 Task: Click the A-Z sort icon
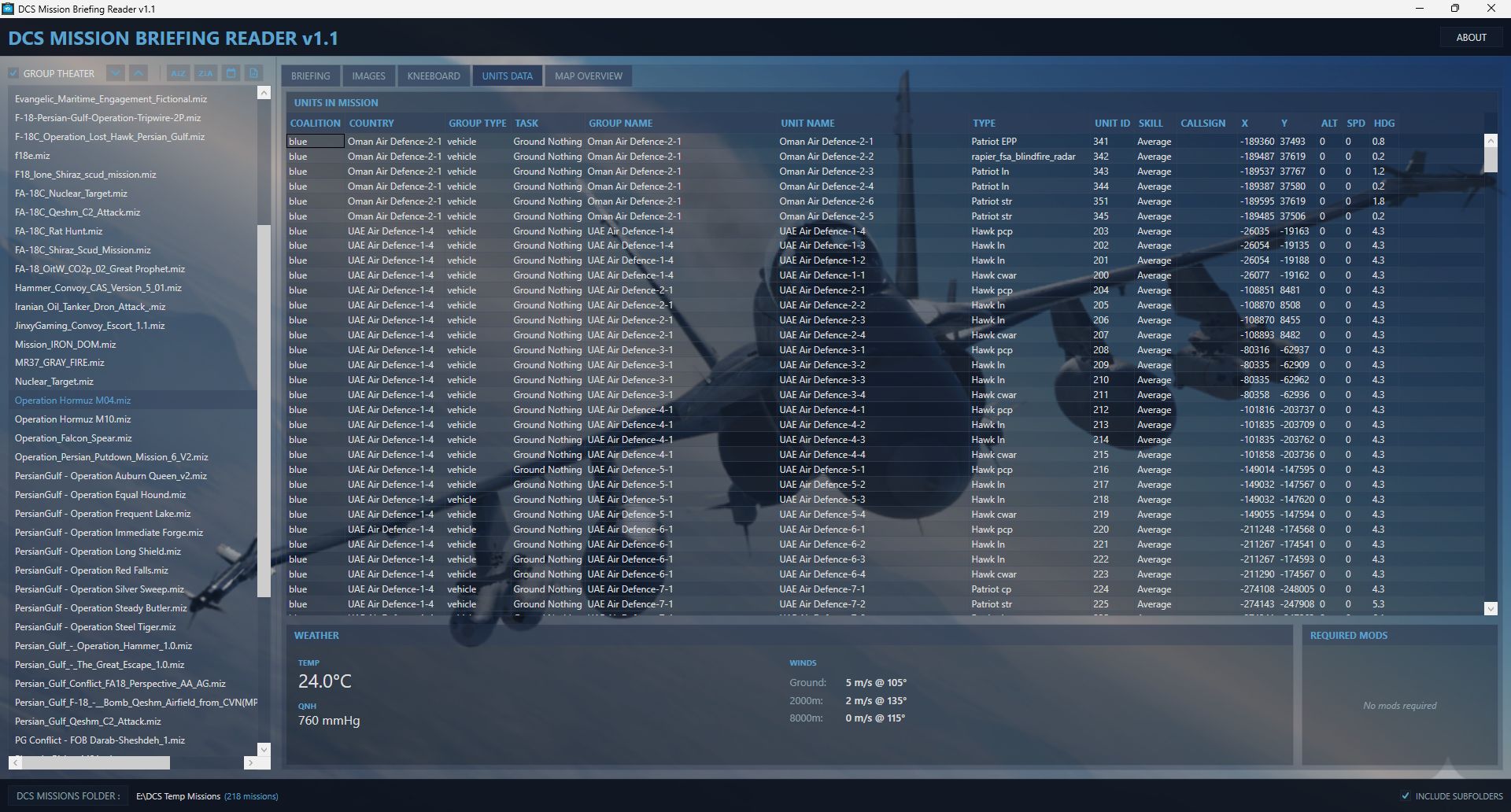pyautogui.click(x=178, y=73)
